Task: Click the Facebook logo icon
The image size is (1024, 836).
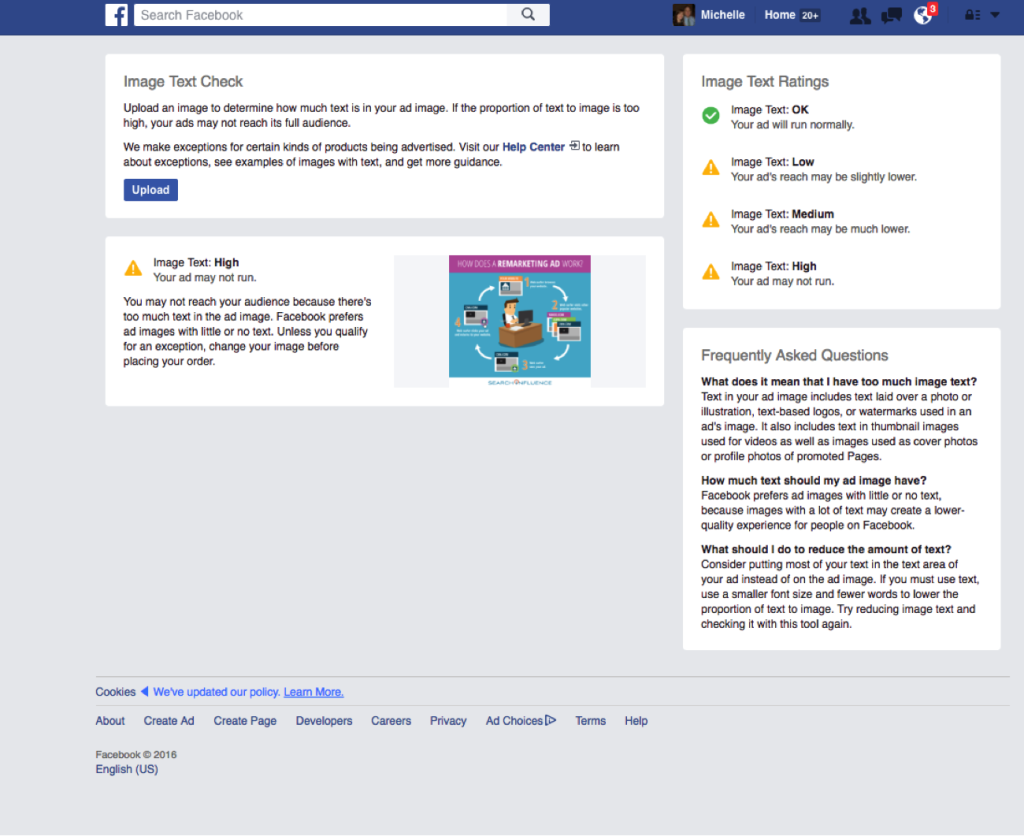Action: pos(116,15)
